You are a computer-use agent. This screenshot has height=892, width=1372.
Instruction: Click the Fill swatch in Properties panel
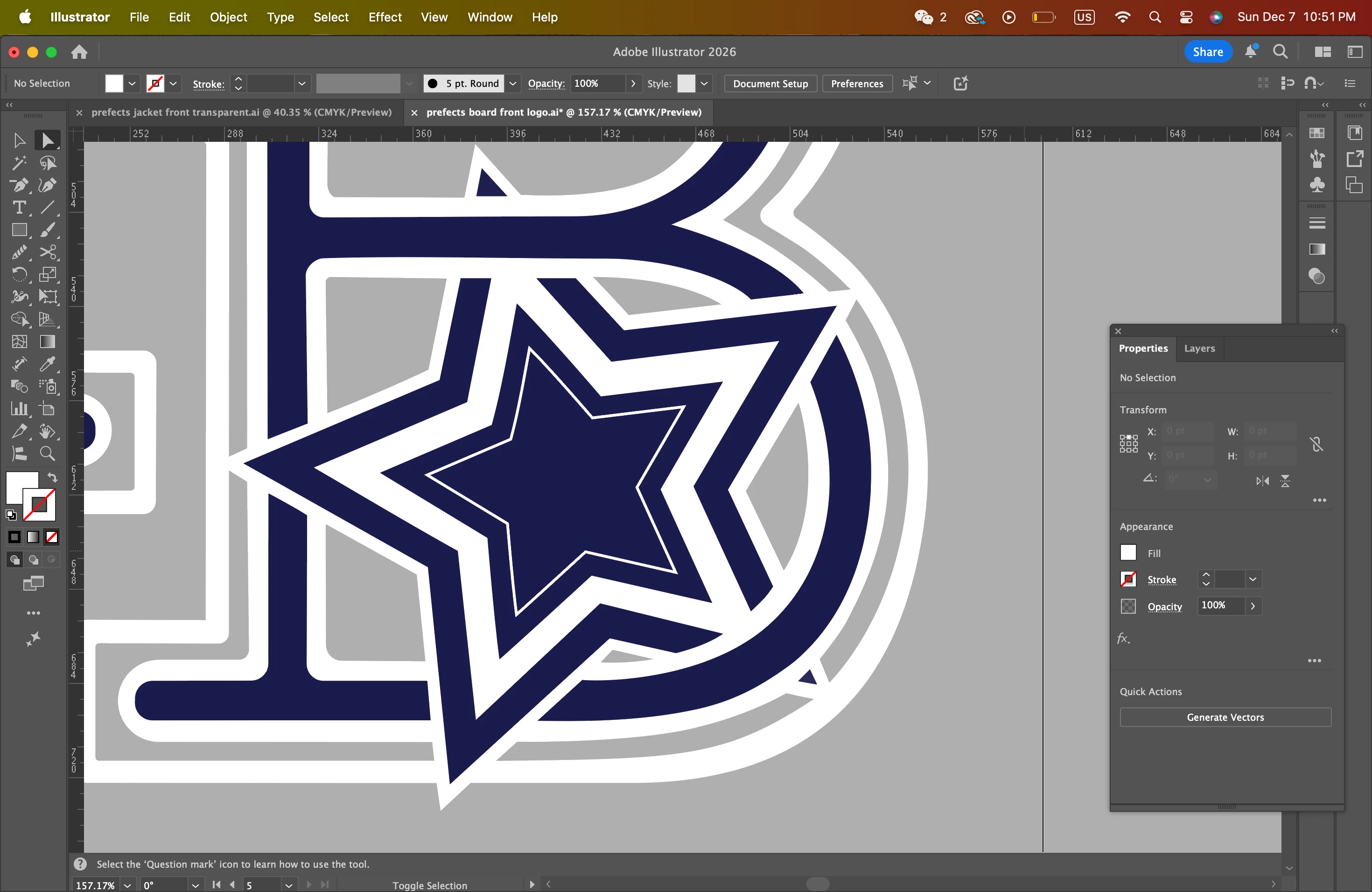pos(1128,553)
